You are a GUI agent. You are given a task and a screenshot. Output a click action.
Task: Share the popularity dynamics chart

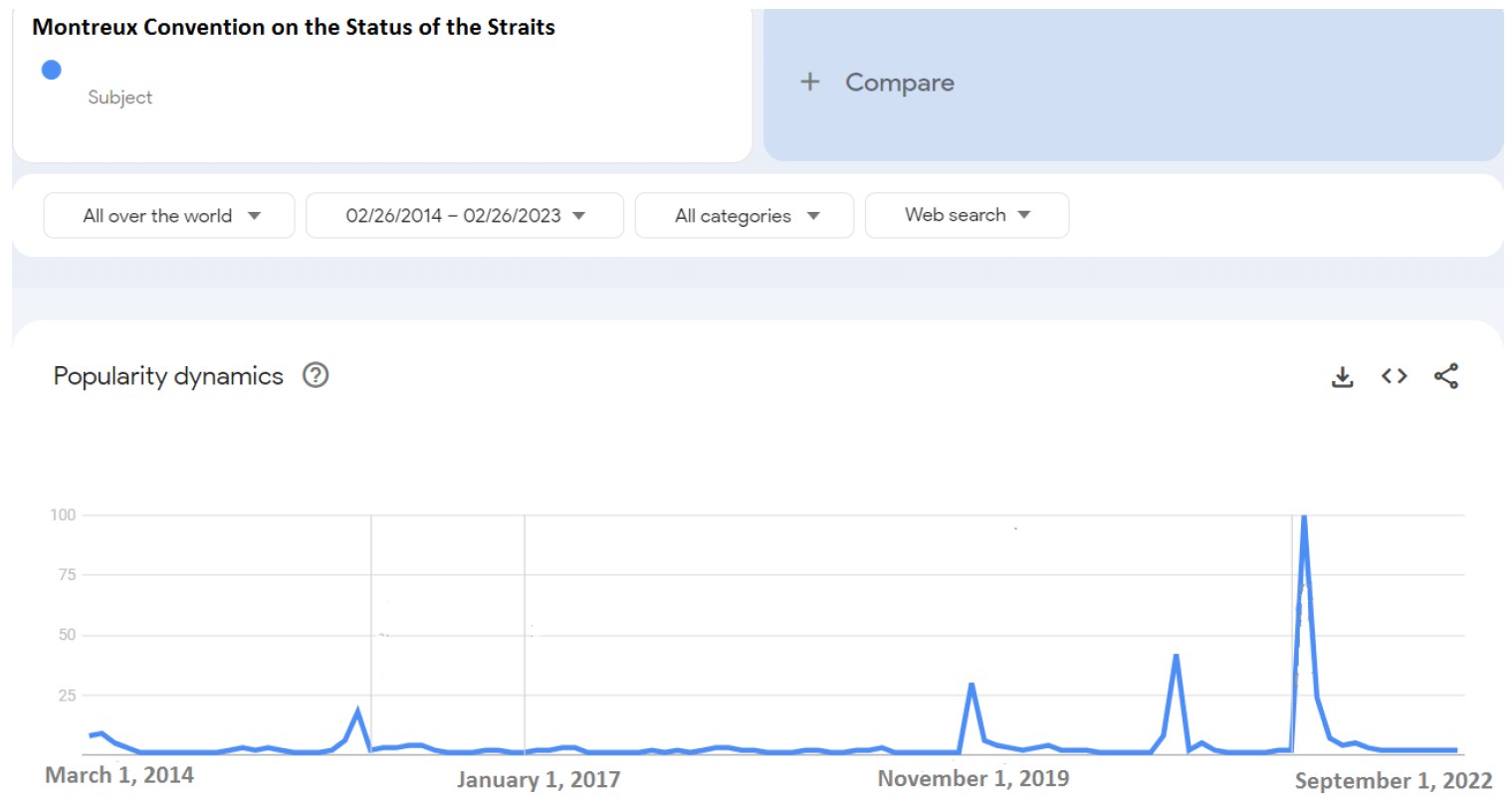tap(1445, 376)
